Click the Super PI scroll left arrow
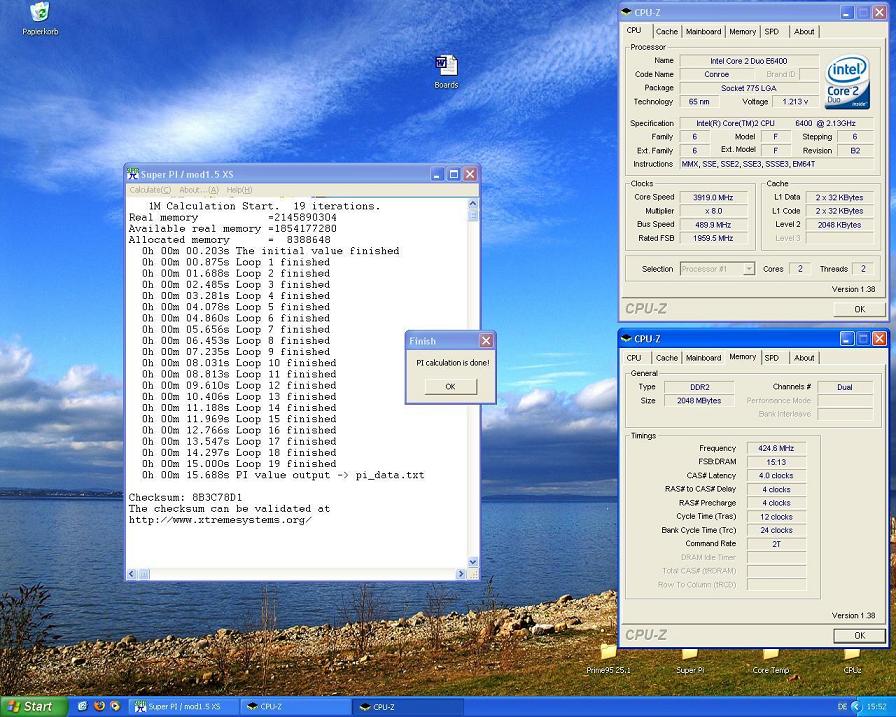The height and width of the screenshot is (717, 896). [x=131, y=574]
